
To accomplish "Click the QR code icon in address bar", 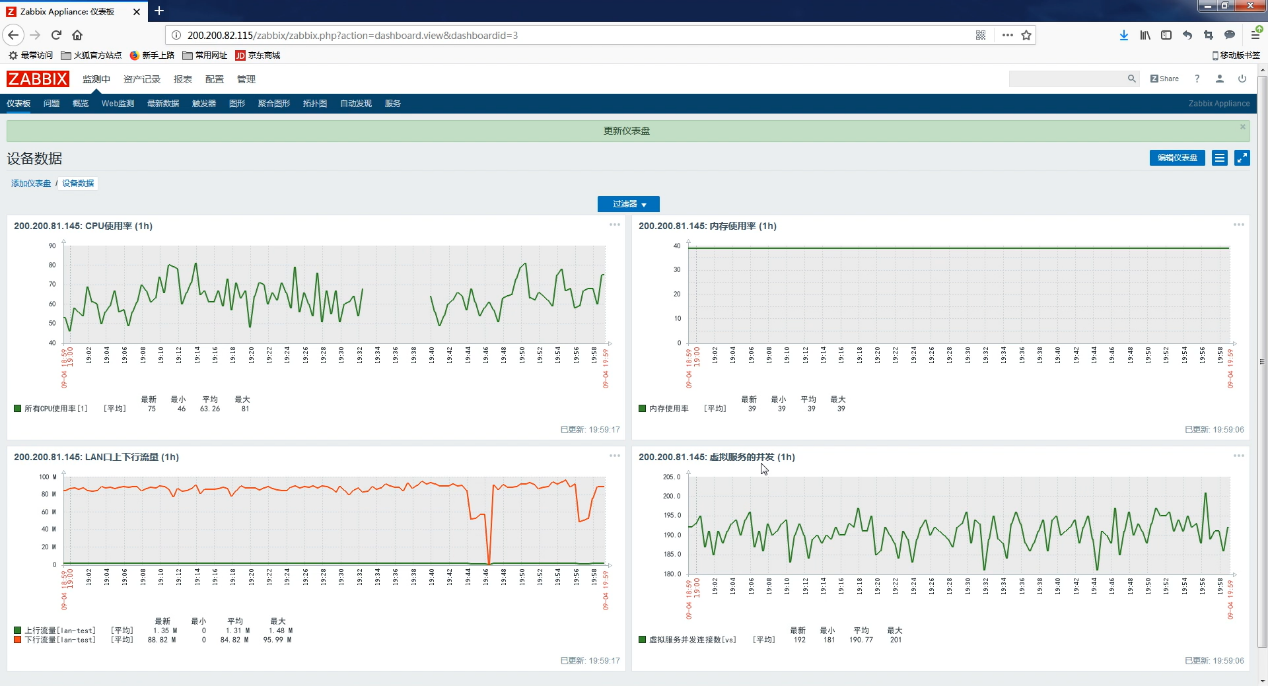I will (x=981, y=35).
